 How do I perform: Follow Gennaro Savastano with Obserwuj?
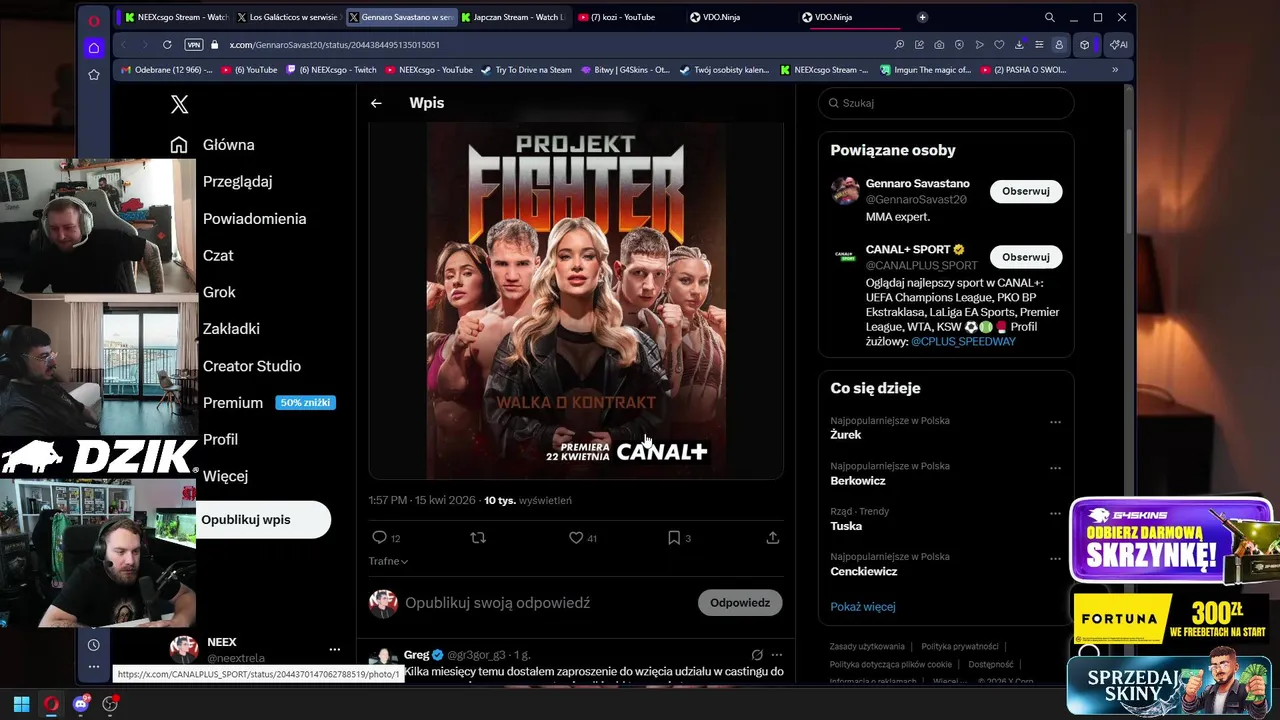[x=1026, y=191]
